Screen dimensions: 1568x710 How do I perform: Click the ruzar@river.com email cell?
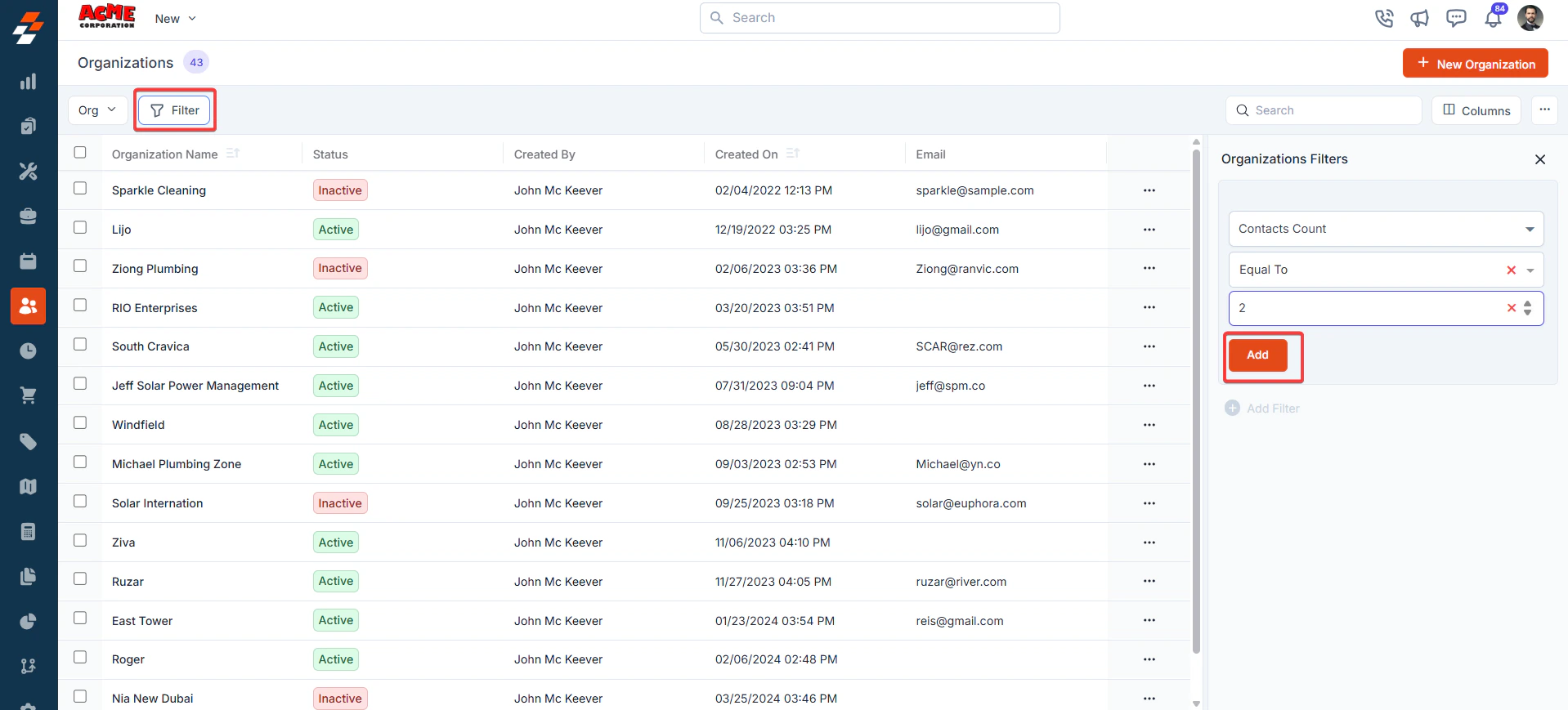[x=961, y=582]
